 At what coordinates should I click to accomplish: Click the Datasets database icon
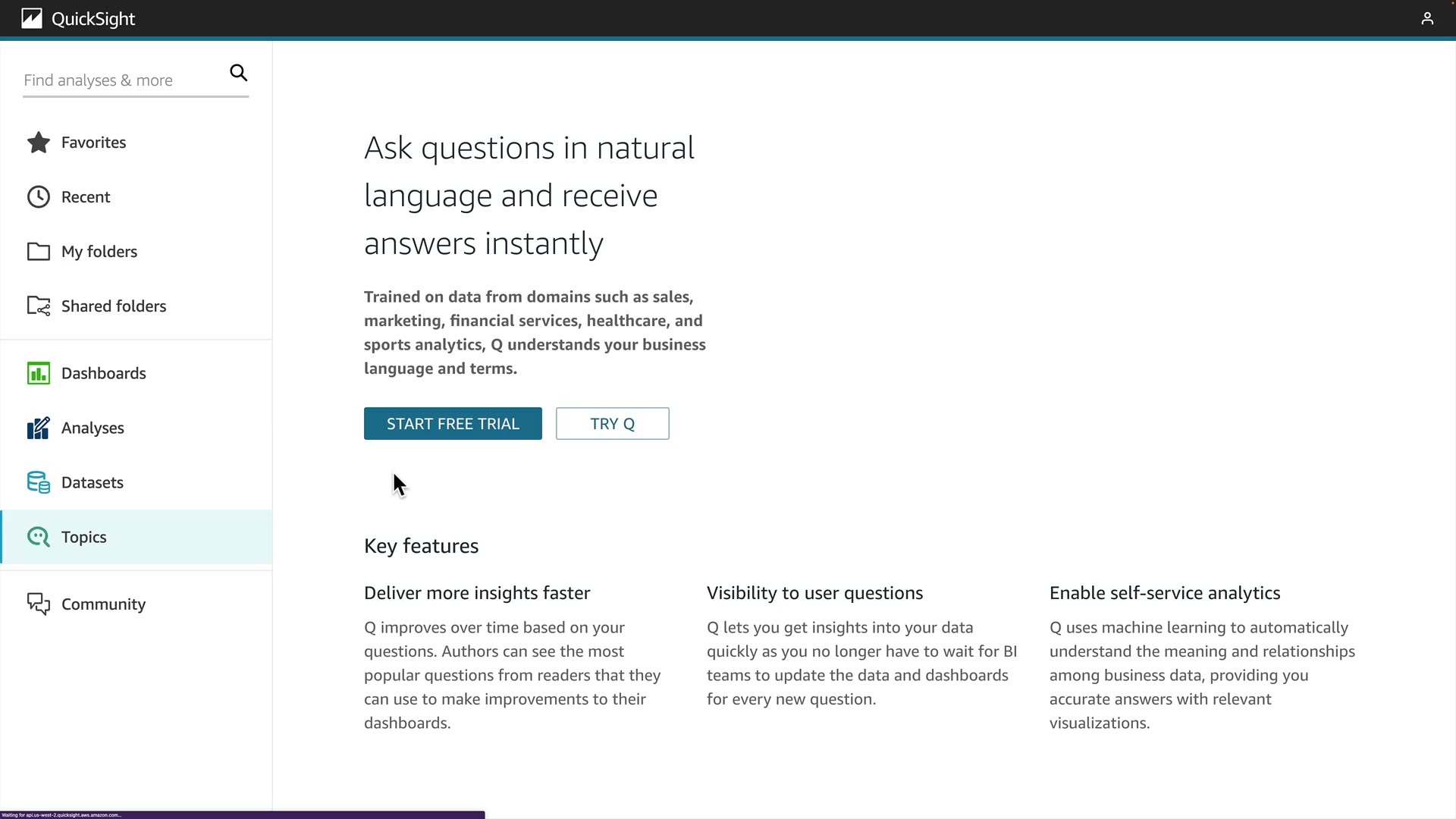pos(39,482)
